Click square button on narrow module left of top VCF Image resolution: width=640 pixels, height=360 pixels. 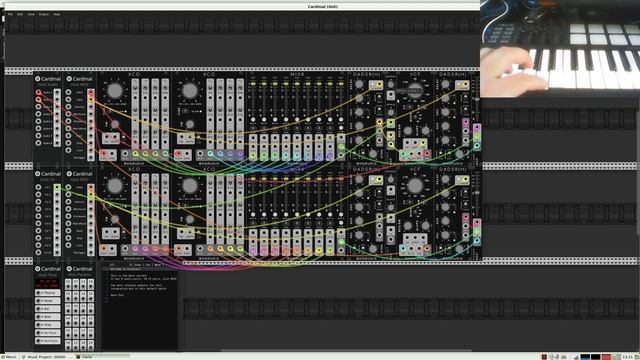[391, 95]
